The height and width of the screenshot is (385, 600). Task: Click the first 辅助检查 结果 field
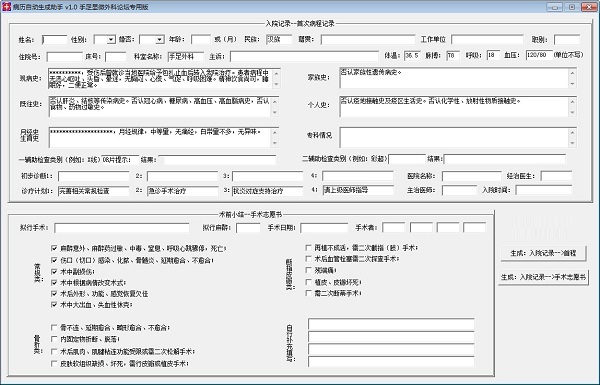(x=217, y=160)
